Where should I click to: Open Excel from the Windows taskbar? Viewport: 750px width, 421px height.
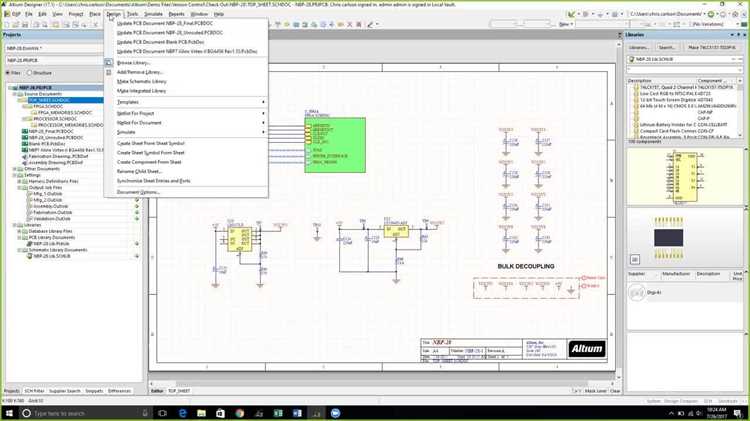point(278,413)
